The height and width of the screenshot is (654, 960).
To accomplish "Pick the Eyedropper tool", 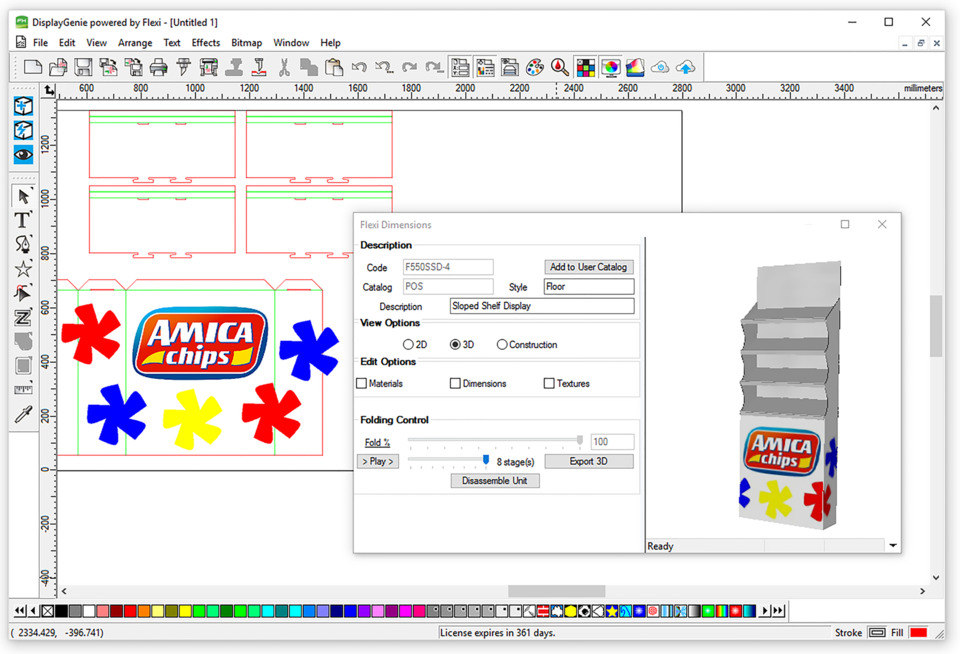I will pyautogui.click(x=23, y=414).
